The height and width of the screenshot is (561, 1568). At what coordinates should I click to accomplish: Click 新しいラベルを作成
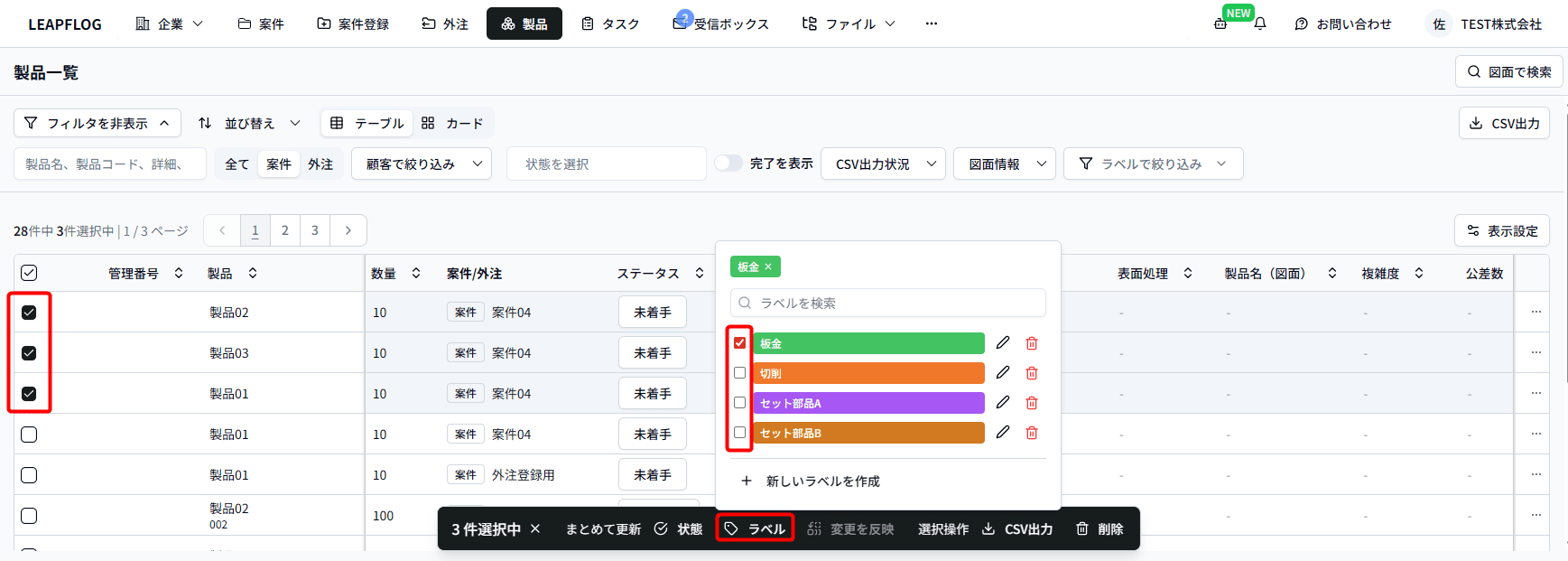pos(811,481)
